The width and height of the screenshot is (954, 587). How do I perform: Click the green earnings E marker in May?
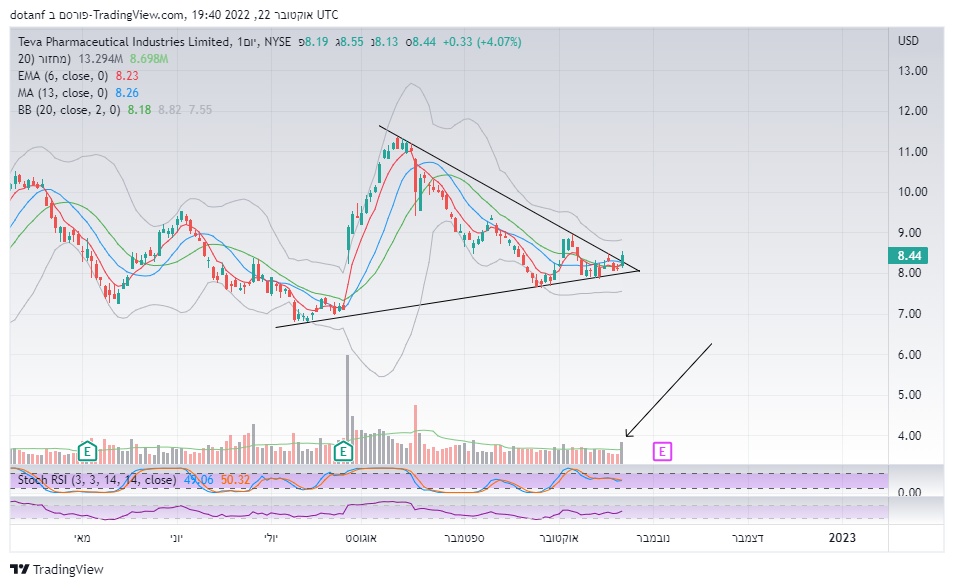coord(88,451)
